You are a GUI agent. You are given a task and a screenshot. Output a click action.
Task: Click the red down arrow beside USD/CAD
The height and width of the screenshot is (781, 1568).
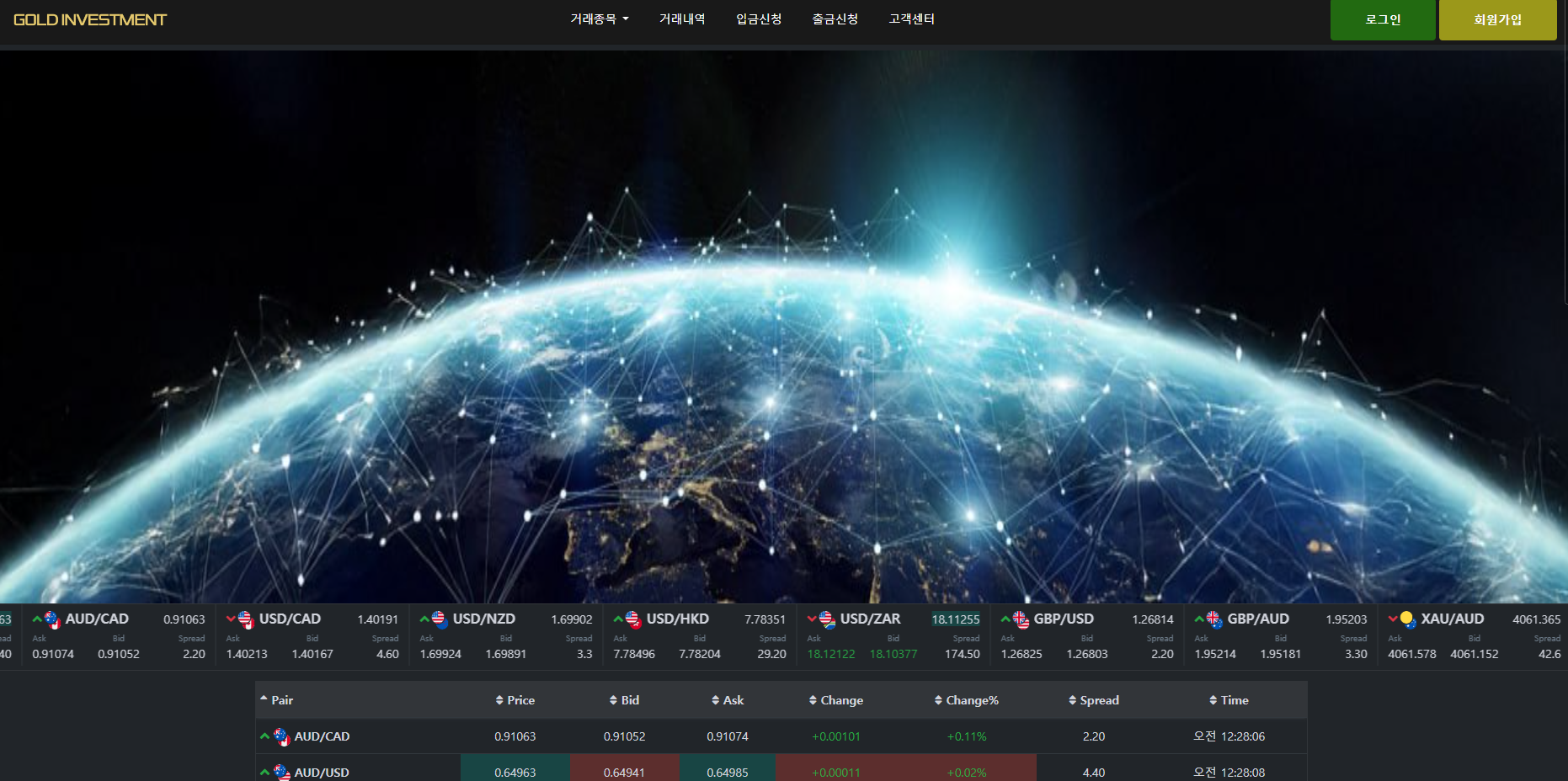231,619
